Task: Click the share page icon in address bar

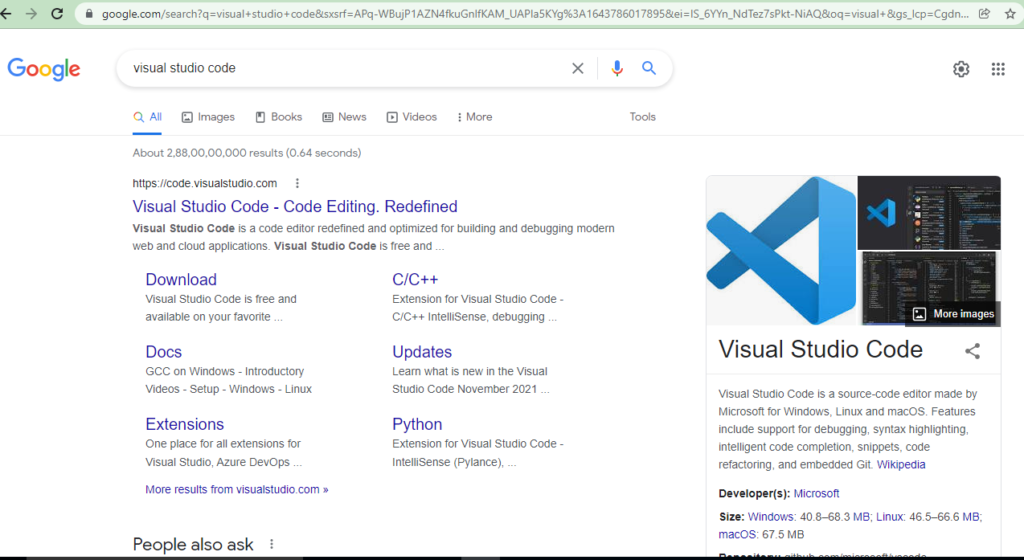Action: coord(984,14)
